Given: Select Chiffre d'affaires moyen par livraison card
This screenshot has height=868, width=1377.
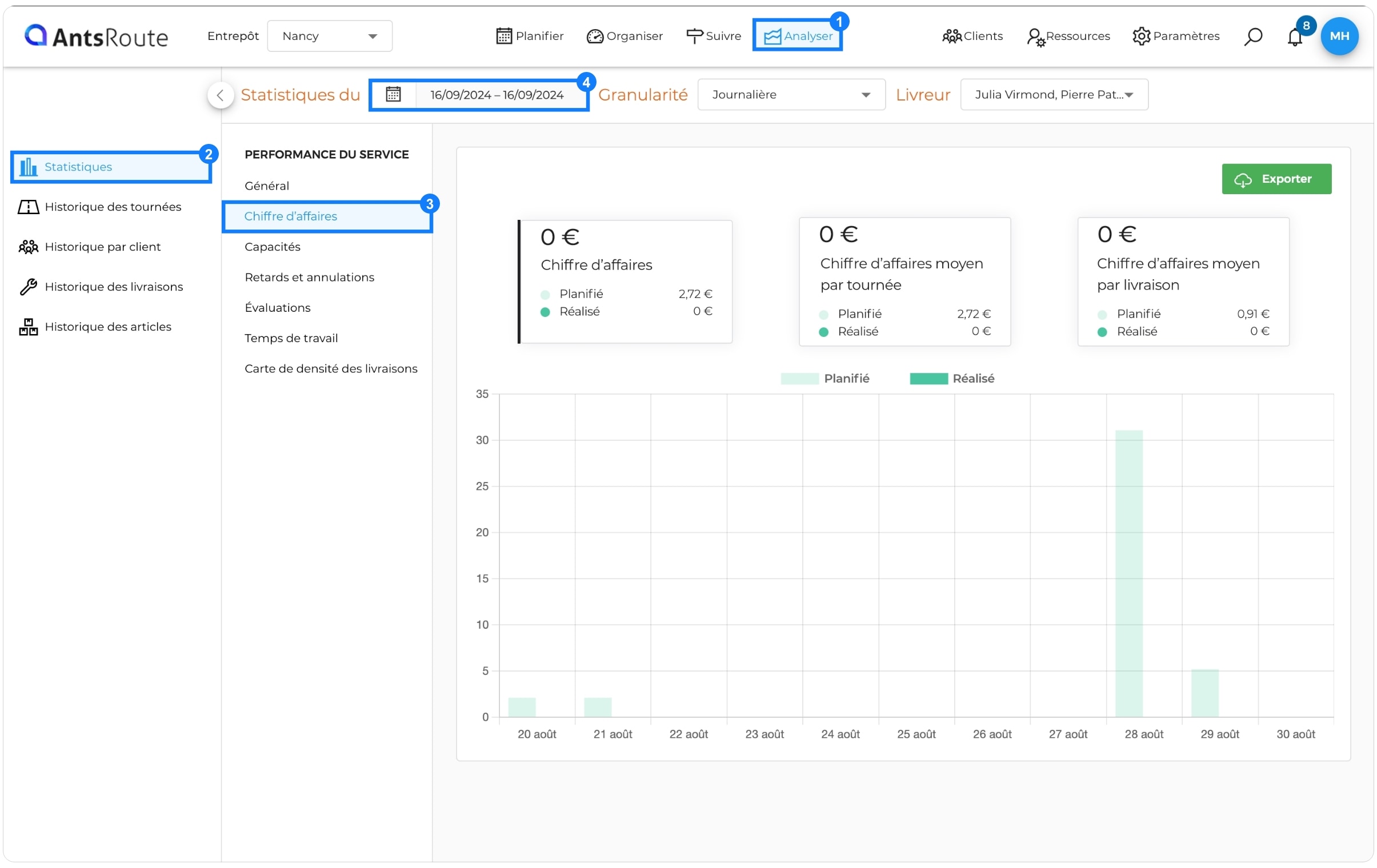Looking at the screenshot, I should (1183, 282).
